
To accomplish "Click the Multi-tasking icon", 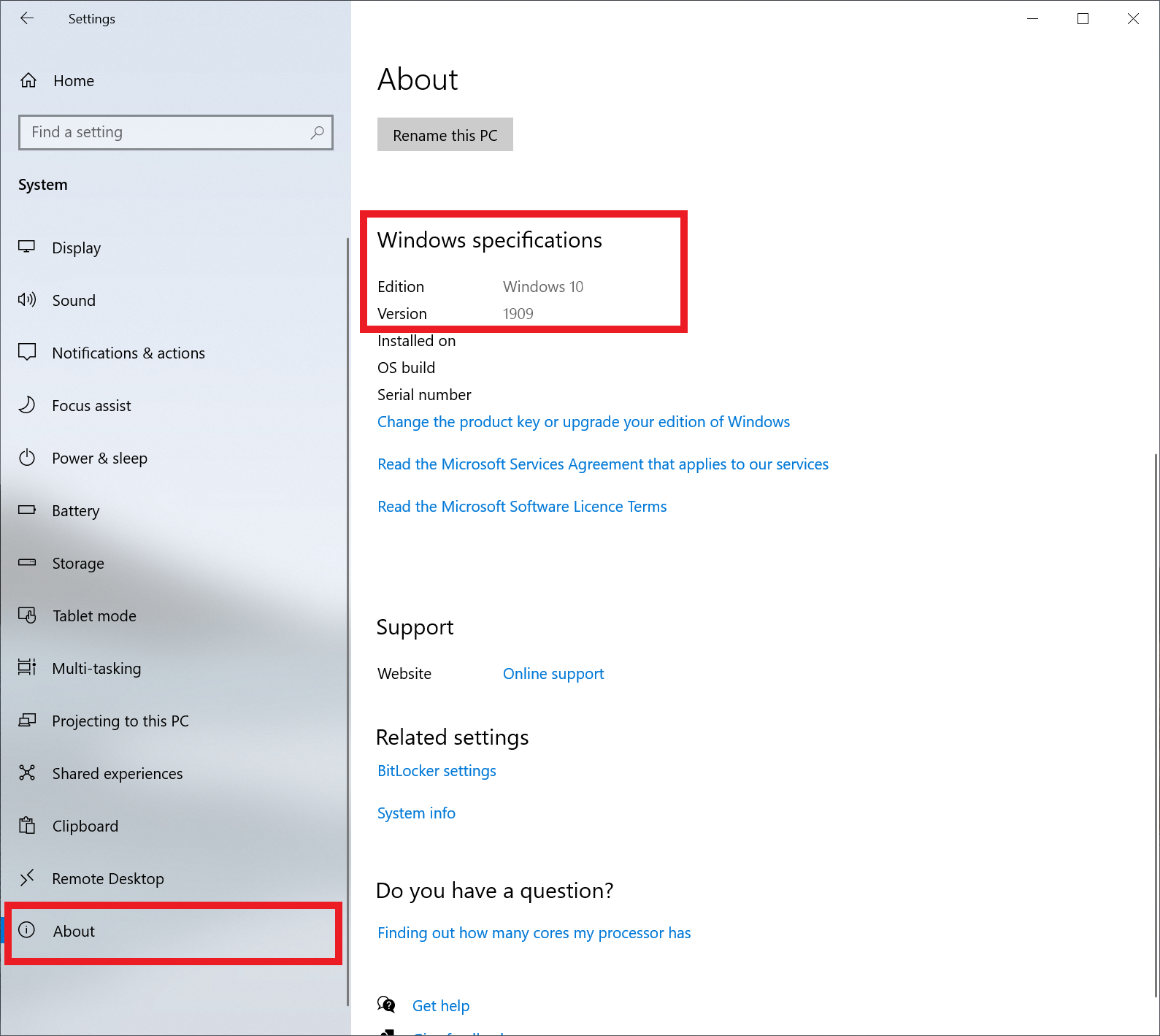I will 27,668.
